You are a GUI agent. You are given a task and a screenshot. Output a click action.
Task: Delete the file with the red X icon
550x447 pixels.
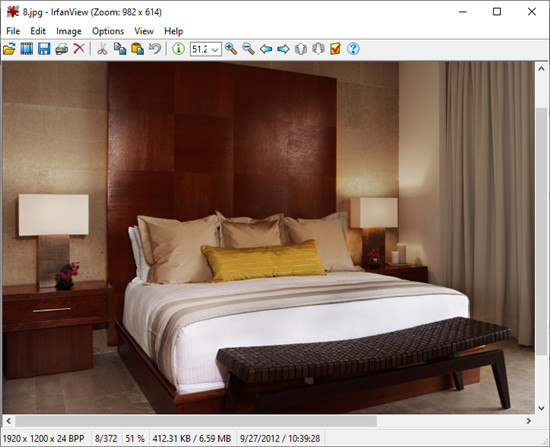point(79,48)
